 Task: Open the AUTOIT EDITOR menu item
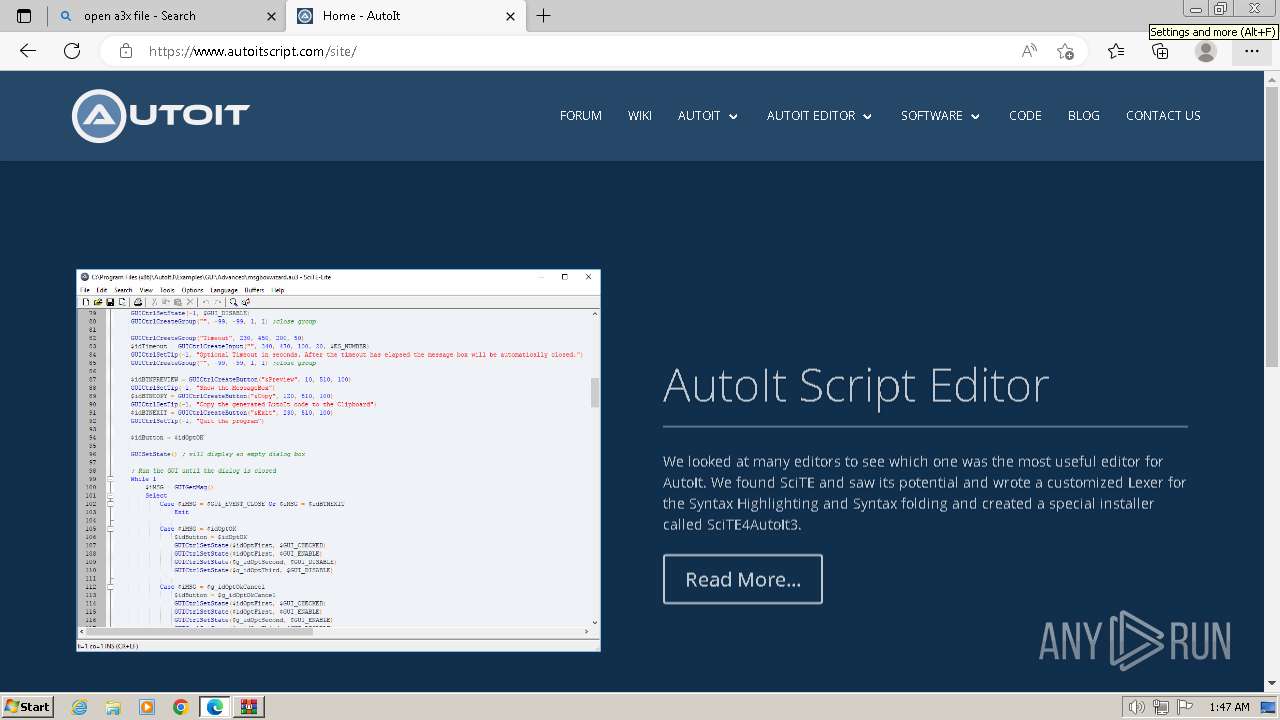(x=811, y=116)
